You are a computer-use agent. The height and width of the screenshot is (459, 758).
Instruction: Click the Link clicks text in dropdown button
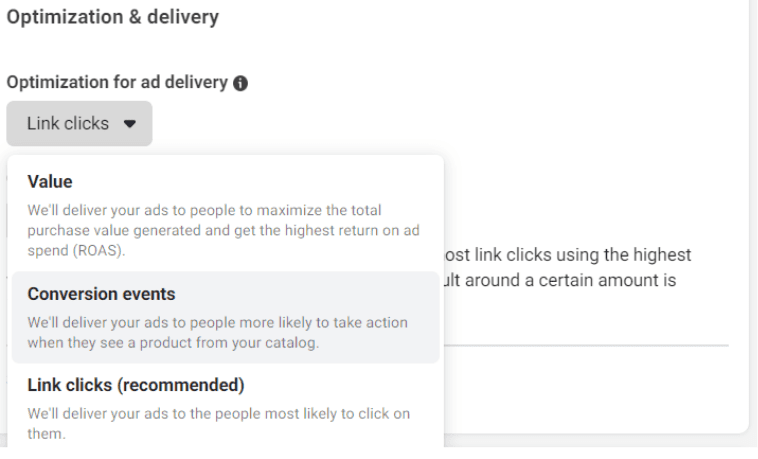(68, 123)
